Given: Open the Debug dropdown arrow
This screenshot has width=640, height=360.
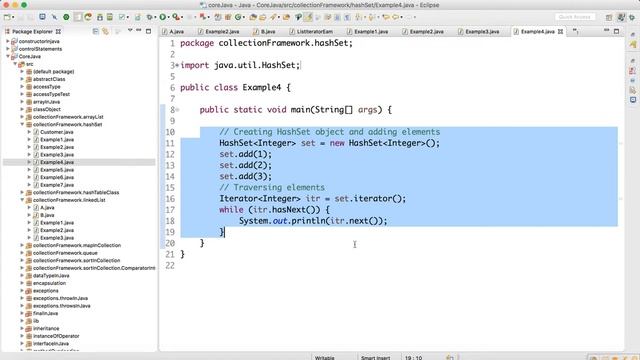Looking at the screenshot, I should 155,17.
